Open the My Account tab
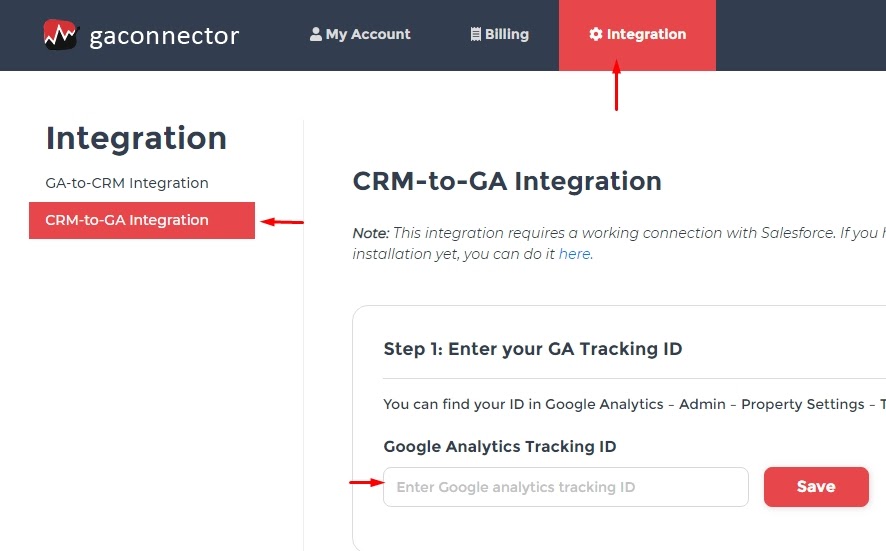The width and height of the screenshot is (886, 551). [x=361, y=34]
